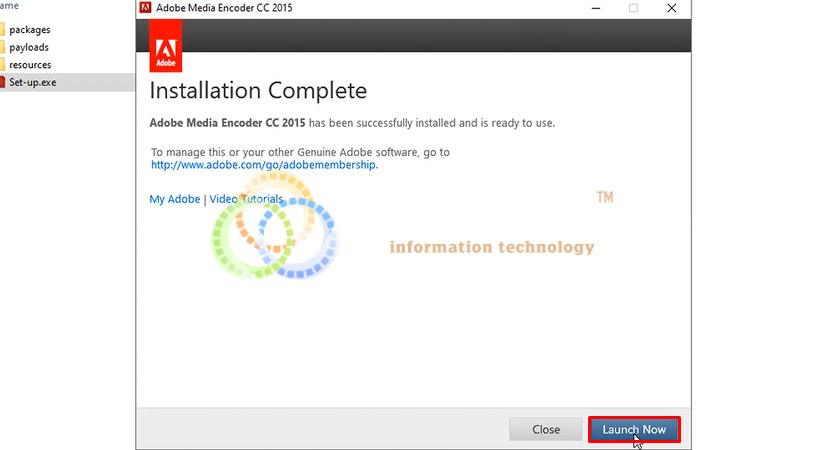Launch Adobe Media Encoder with Launch Now

click(634, 429)
